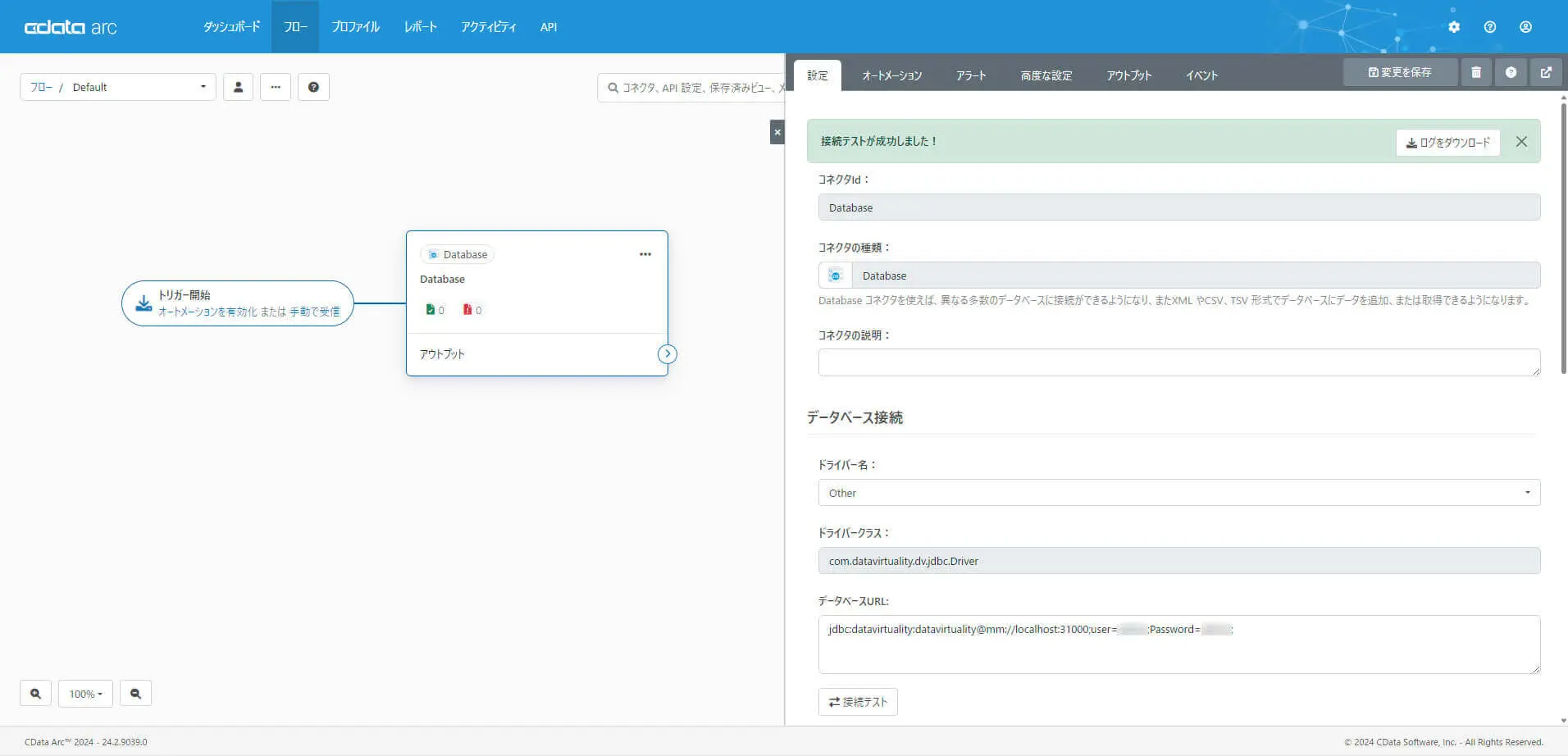Click the ドライバークラス field
Image resolution: width=1568 pixels, height=756 pixels.
pyautogui.click(x=1179, y=561)
